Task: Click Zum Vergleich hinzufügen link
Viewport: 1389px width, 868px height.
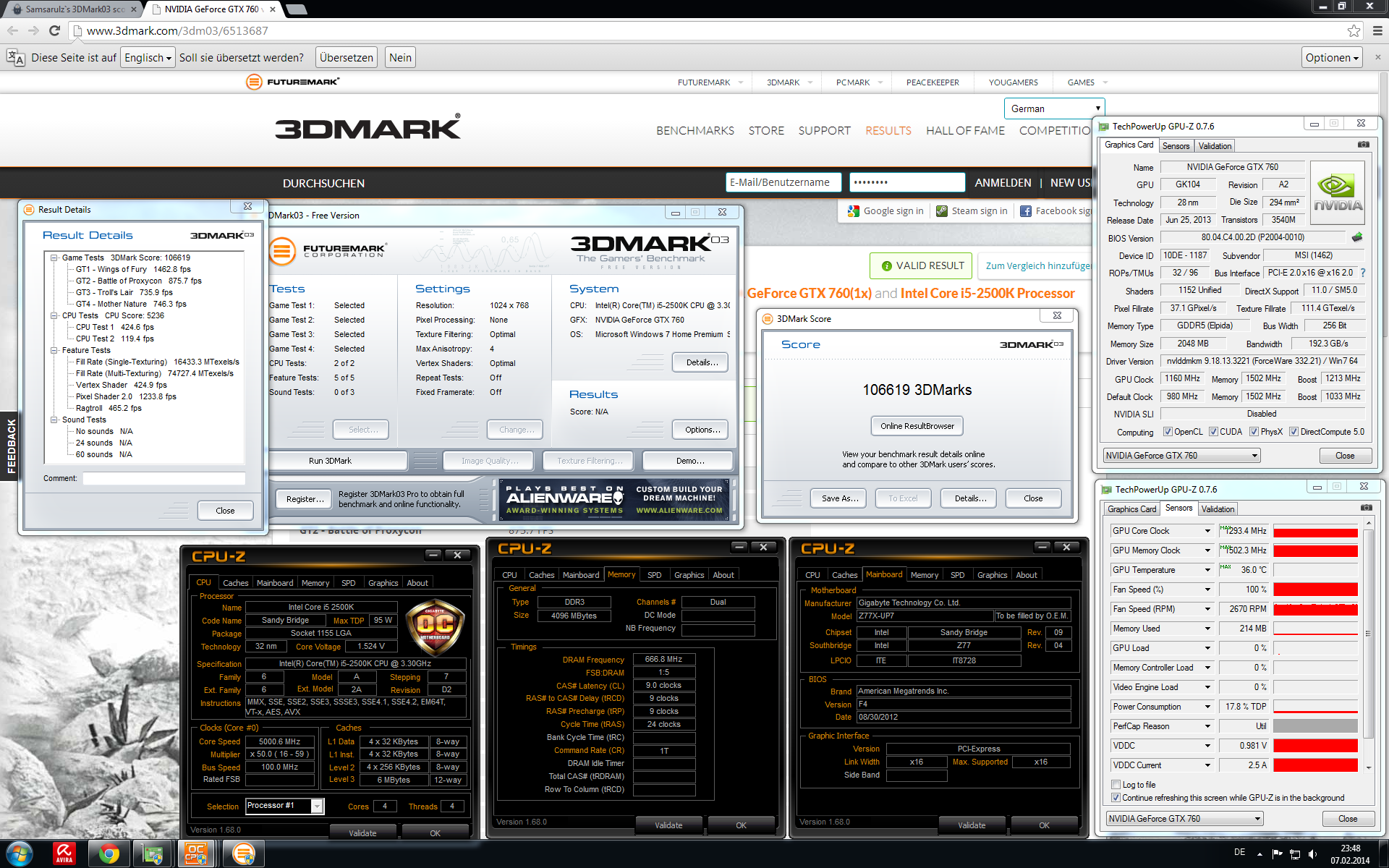Action: (1038, 265)
